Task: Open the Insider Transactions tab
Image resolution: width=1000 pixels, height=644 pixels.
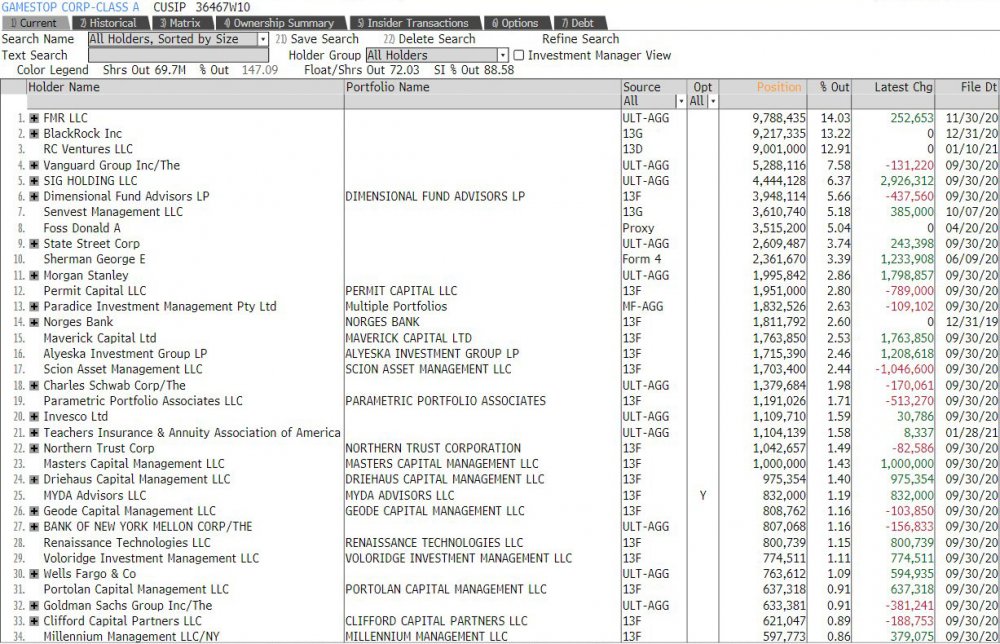Action: click(x=412, y=23)
